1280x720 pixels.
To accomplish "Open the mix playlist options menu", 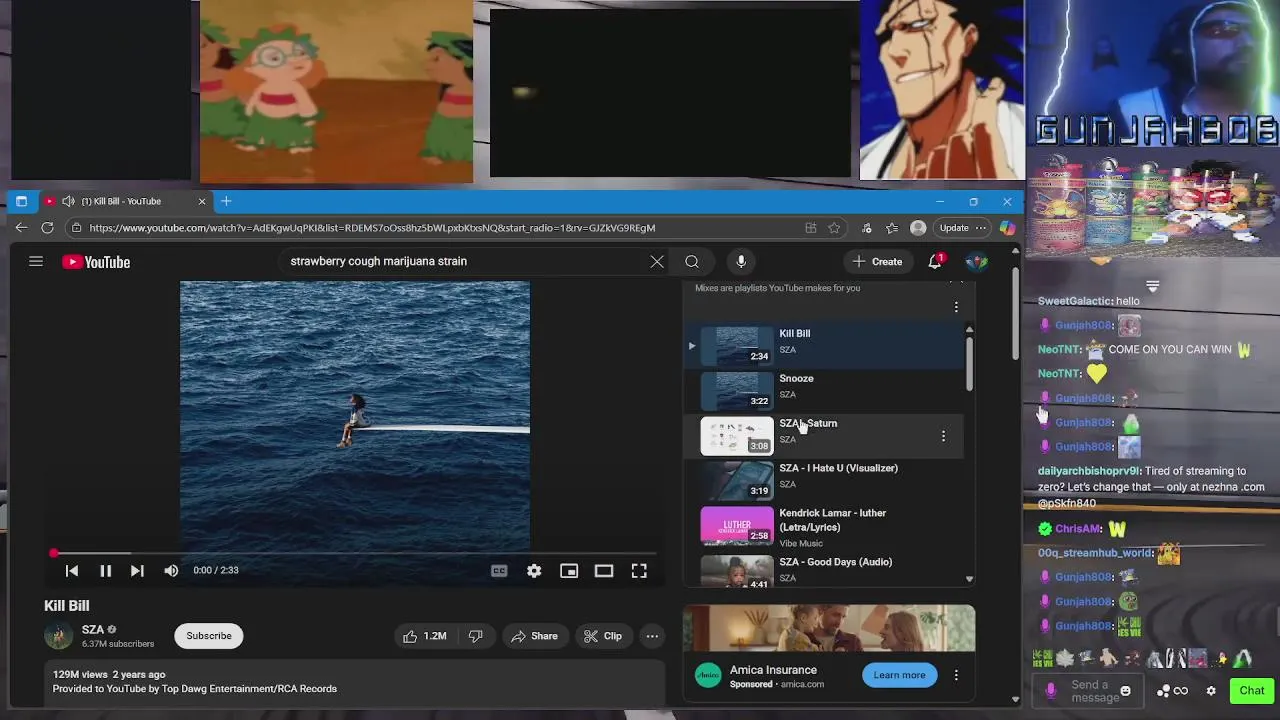I will pyautogui.click(x=956, y=307).
